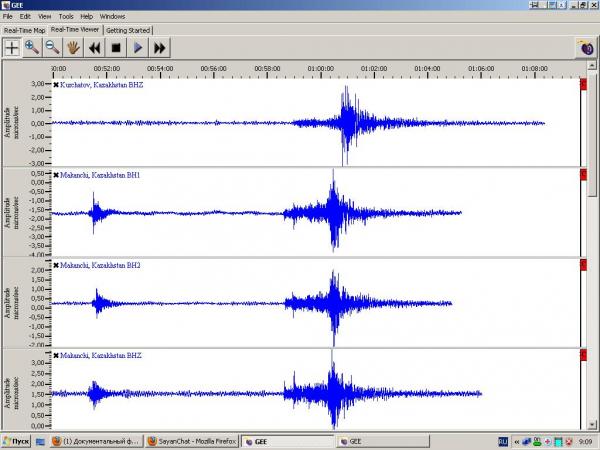Click the scrollbar up arrow
Image resolution: width=600 pixels, height=450 pixels.
[x=592, y=65]
